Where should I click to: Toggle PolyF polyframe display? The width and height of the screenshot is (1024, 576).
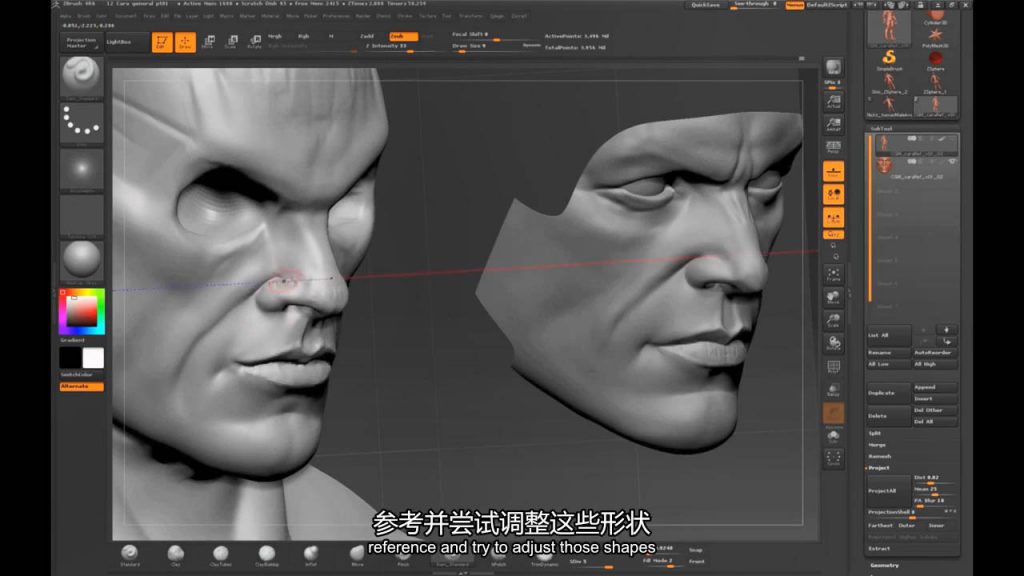tap(833, 368)
